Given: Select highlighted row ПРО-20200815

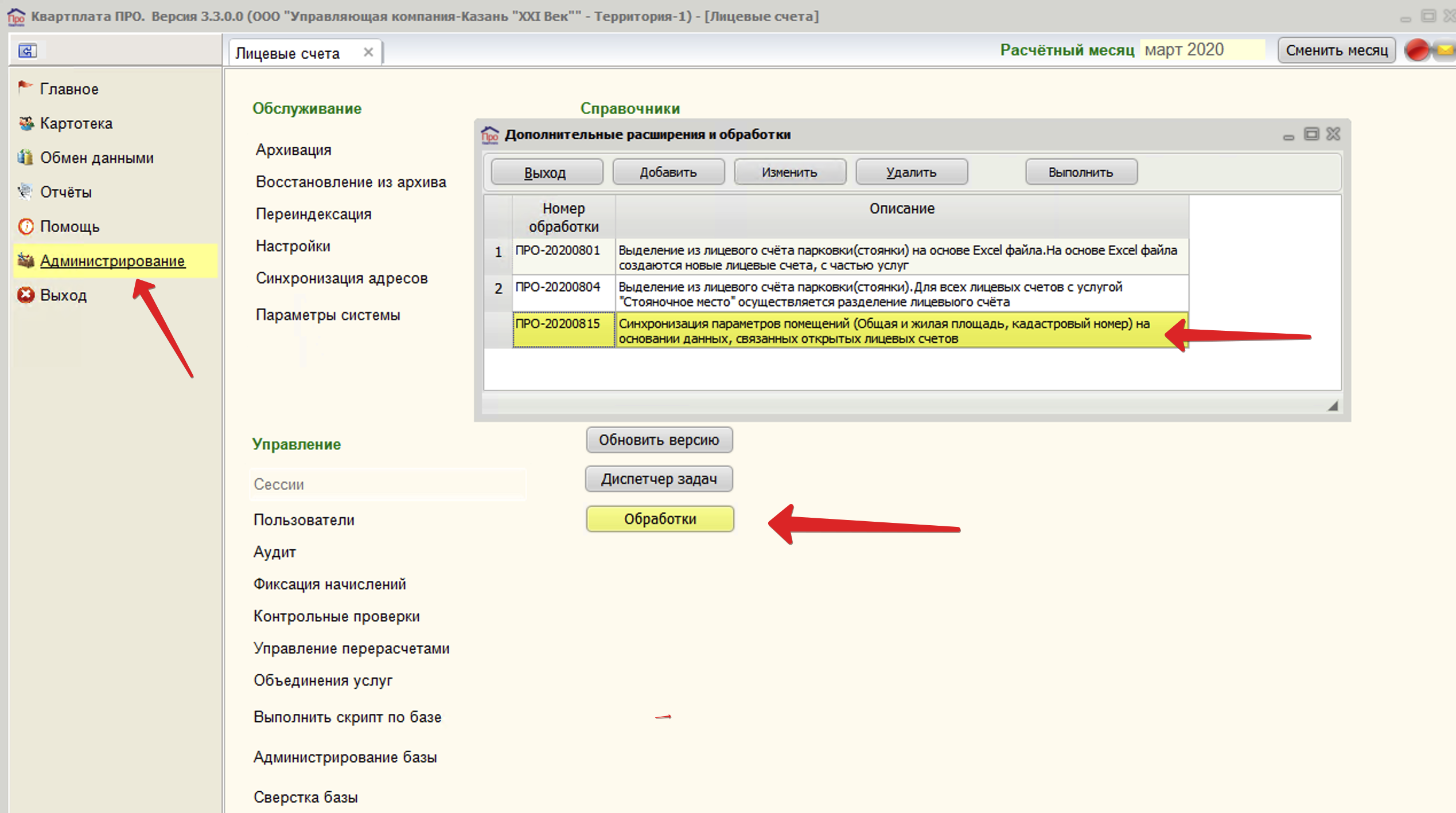Looking at the screenshot, I should (836, 330).
